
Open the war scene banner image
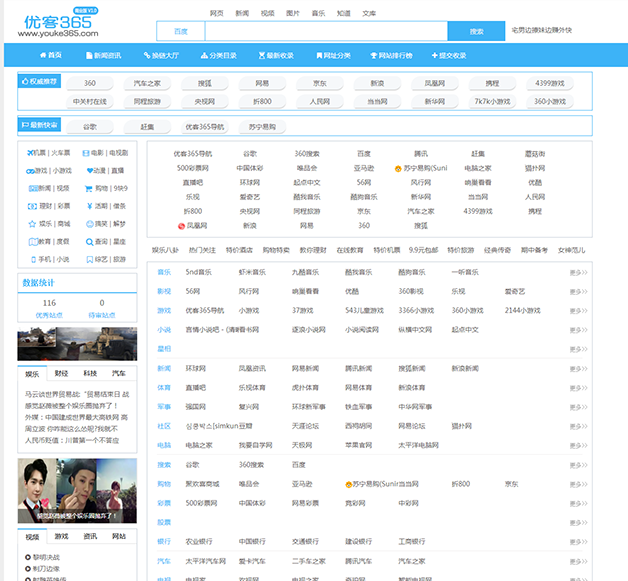coord(77,344)
